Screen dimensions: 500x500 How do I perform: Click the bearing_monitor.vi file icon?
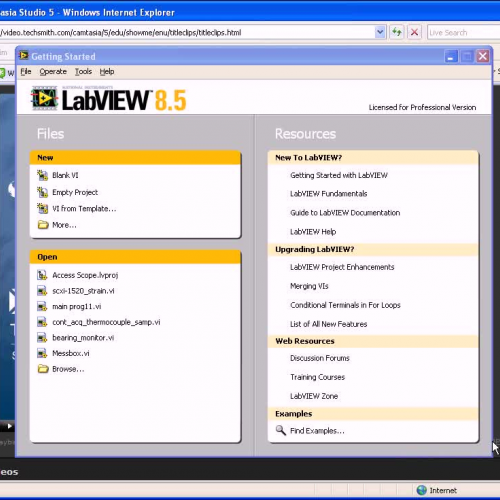[42, 338]
